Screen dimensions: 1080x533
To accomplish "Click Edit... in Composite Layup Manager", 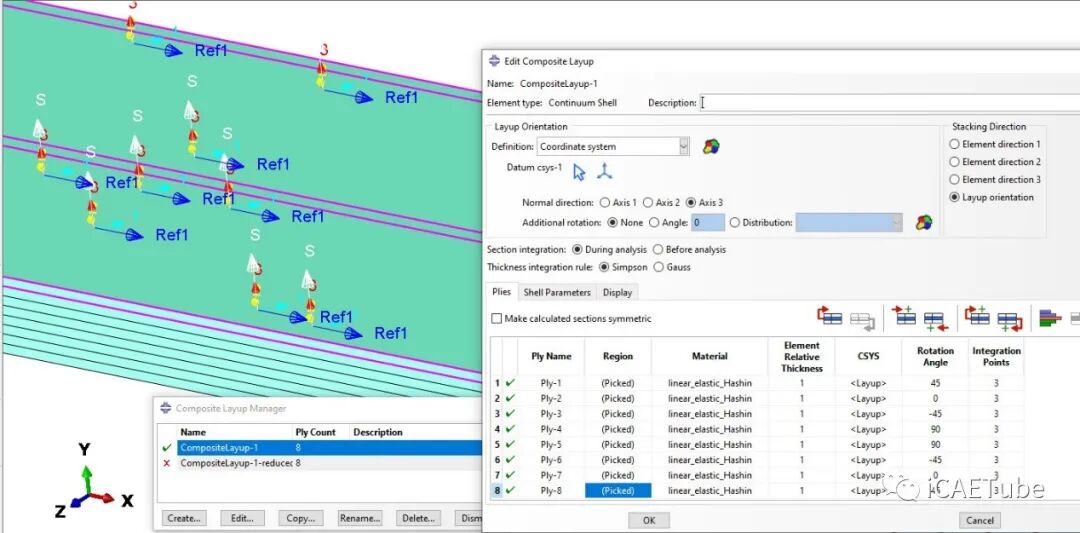I will pos(242,518).
